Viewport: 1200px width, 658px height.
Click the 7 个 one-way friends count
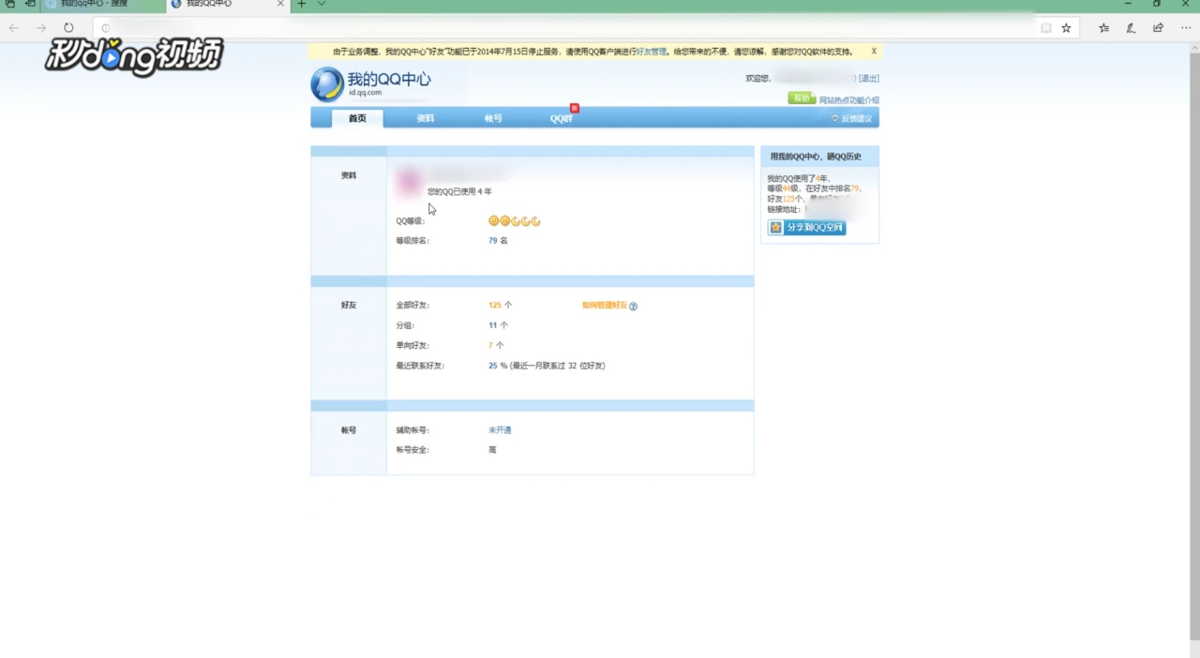click(x=496, y=345)
